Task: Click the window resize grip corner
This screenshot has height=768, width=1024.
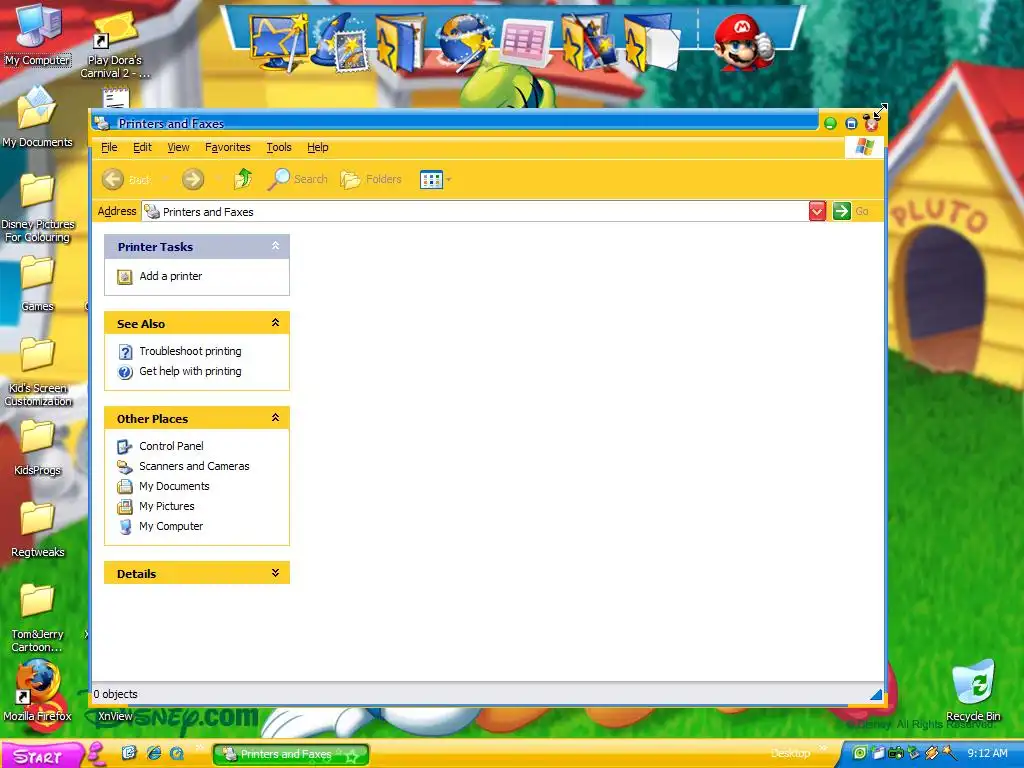Action: pyautogui.click(x=876, y=695)
